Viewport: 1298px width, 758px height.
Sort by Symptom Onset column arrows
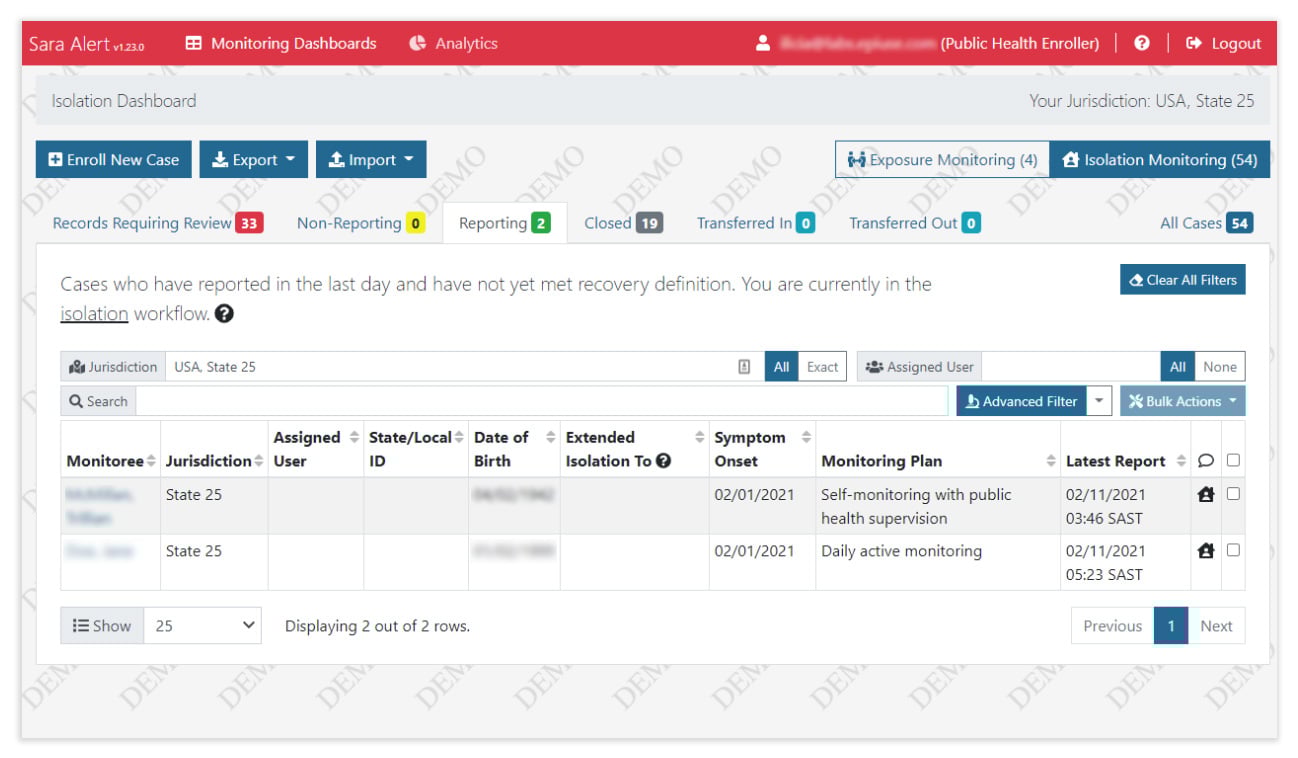(x=806, y=438)
